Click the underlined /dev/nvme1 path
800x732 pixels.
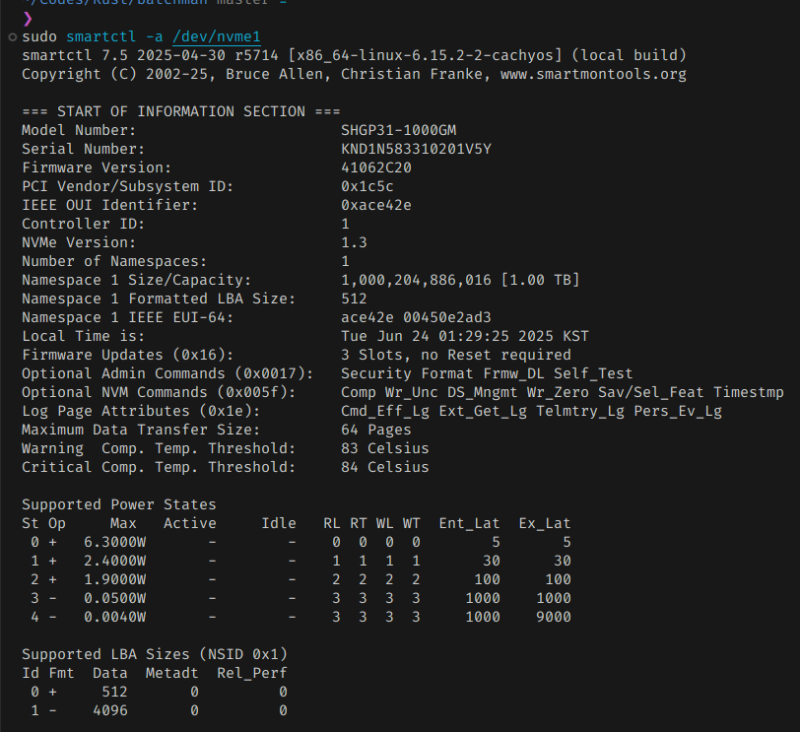tap(217, 37)
